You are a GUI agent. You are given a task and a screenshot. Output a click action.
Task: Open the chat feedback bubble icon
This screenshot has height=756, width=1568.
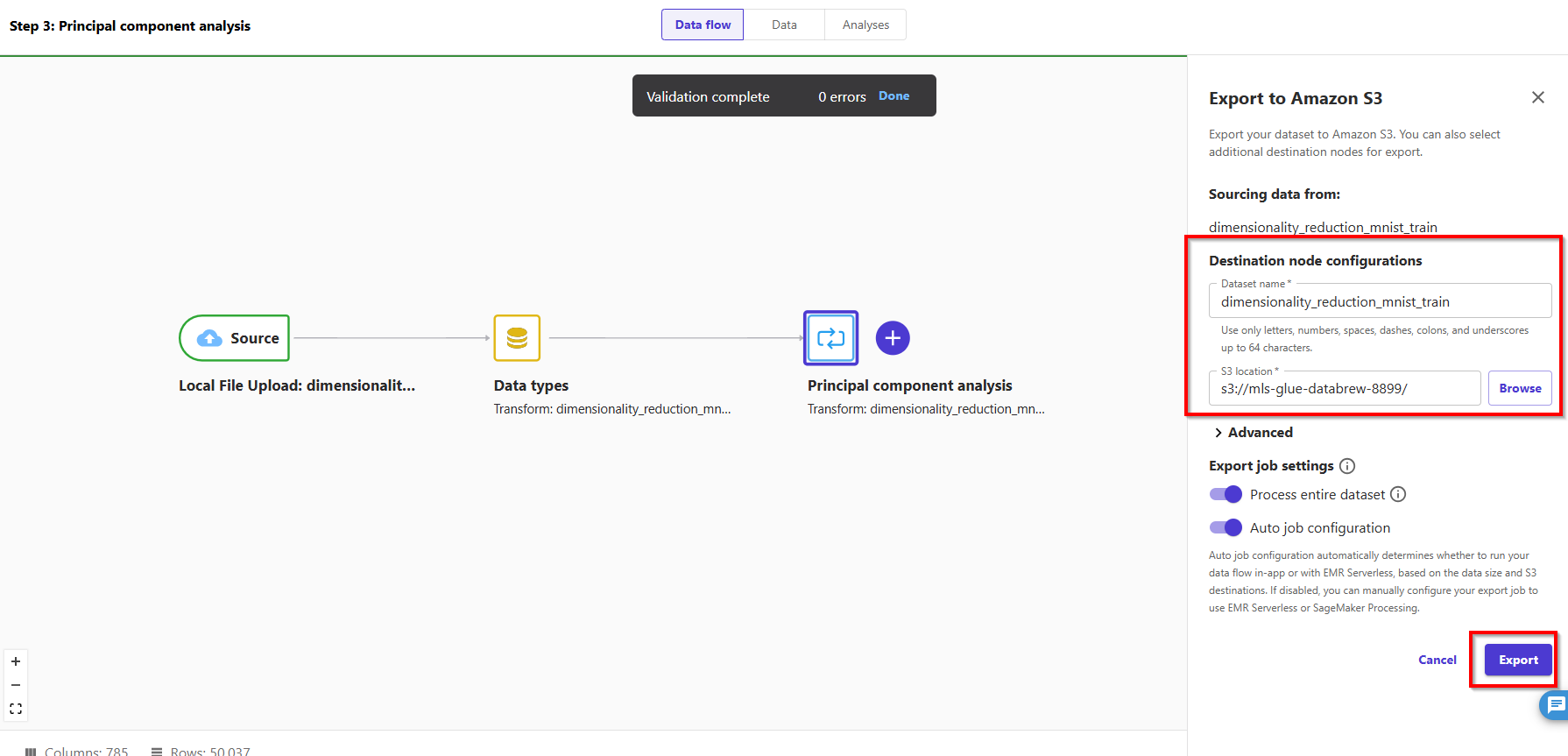1555,704
